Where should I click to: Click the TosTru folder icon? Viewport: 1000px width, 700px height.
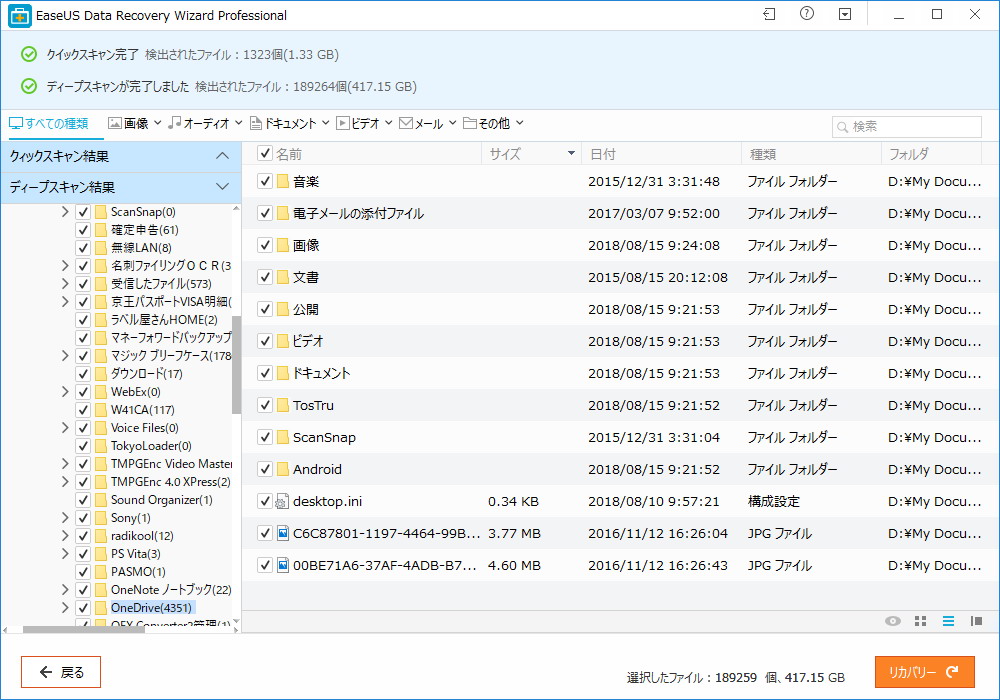coord(283,405)
